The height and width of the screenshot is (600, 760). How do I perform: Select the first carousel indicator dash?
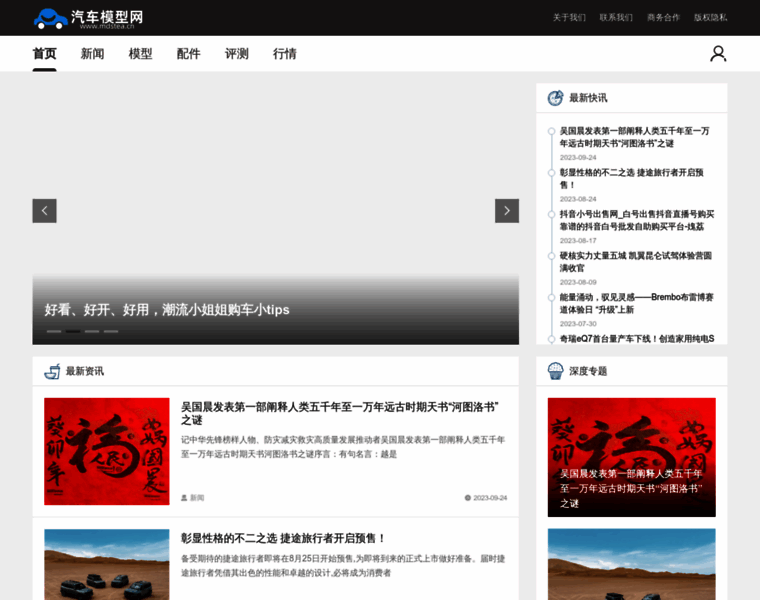pos(54,332)
